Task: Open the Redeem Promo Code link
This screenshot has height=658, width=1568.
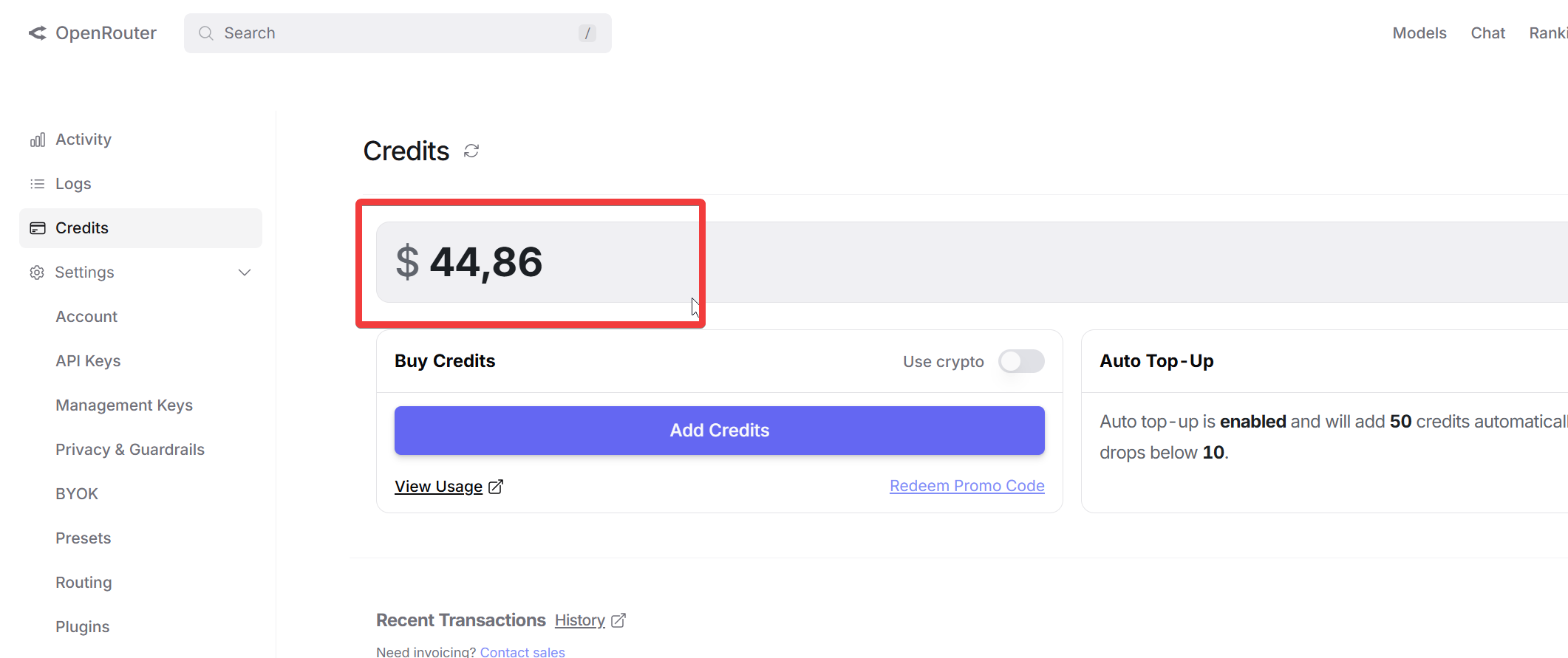Action: coord(967,486)
